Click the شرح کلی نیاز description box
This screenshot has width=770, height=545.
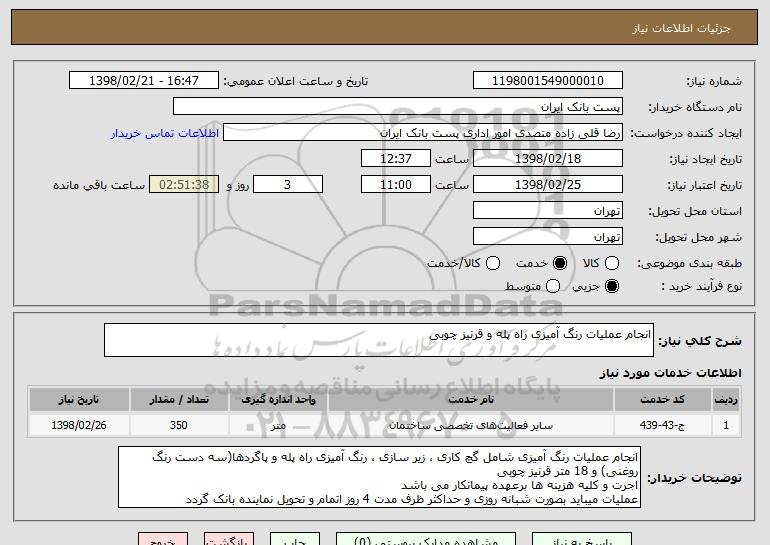tap(379, 340)
